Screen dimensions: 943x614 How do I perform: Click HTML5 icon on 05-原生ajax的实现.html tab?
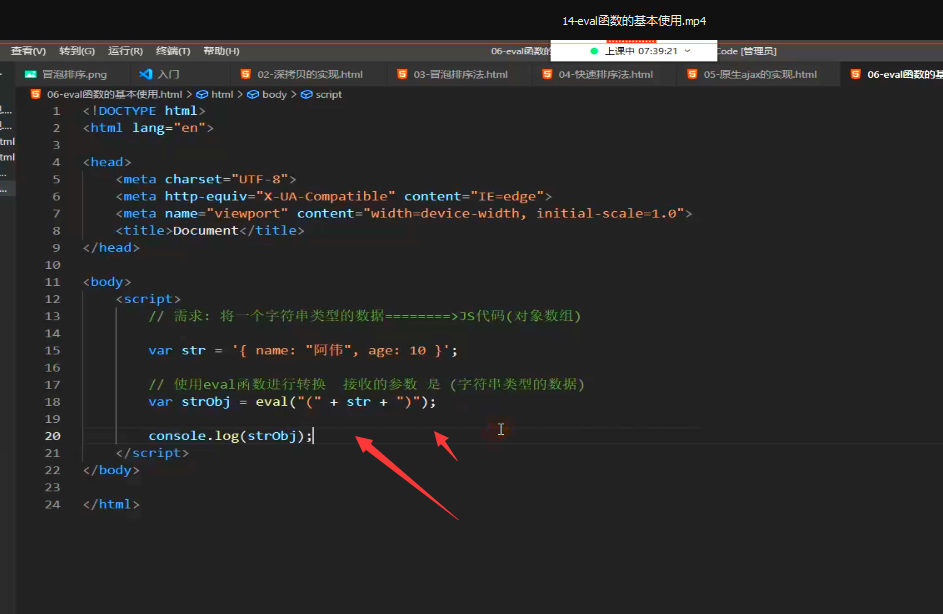click(692, 74)
